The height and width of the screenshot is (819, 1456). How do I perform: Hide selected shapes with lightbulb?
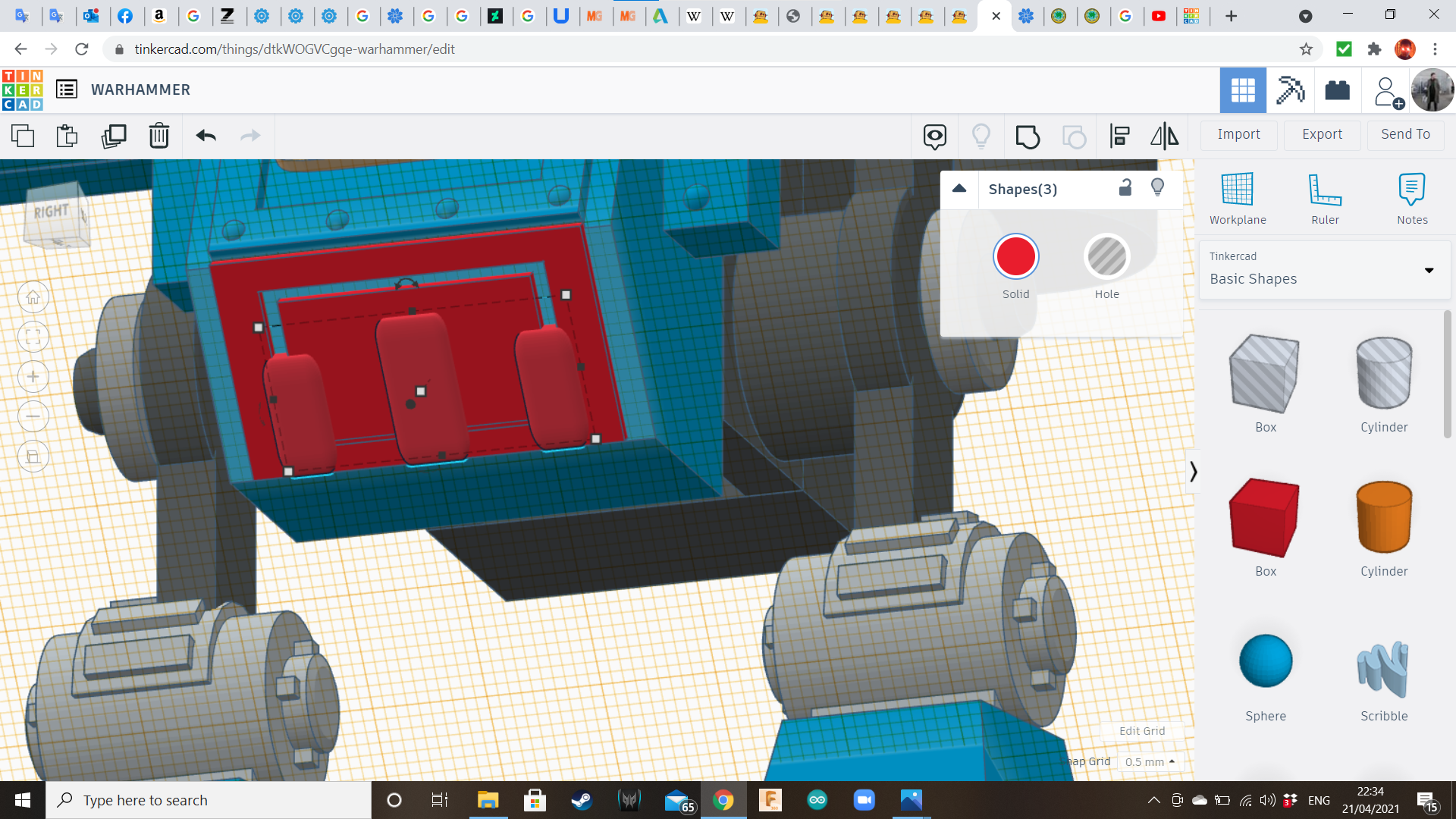(x=1157, y=187)
